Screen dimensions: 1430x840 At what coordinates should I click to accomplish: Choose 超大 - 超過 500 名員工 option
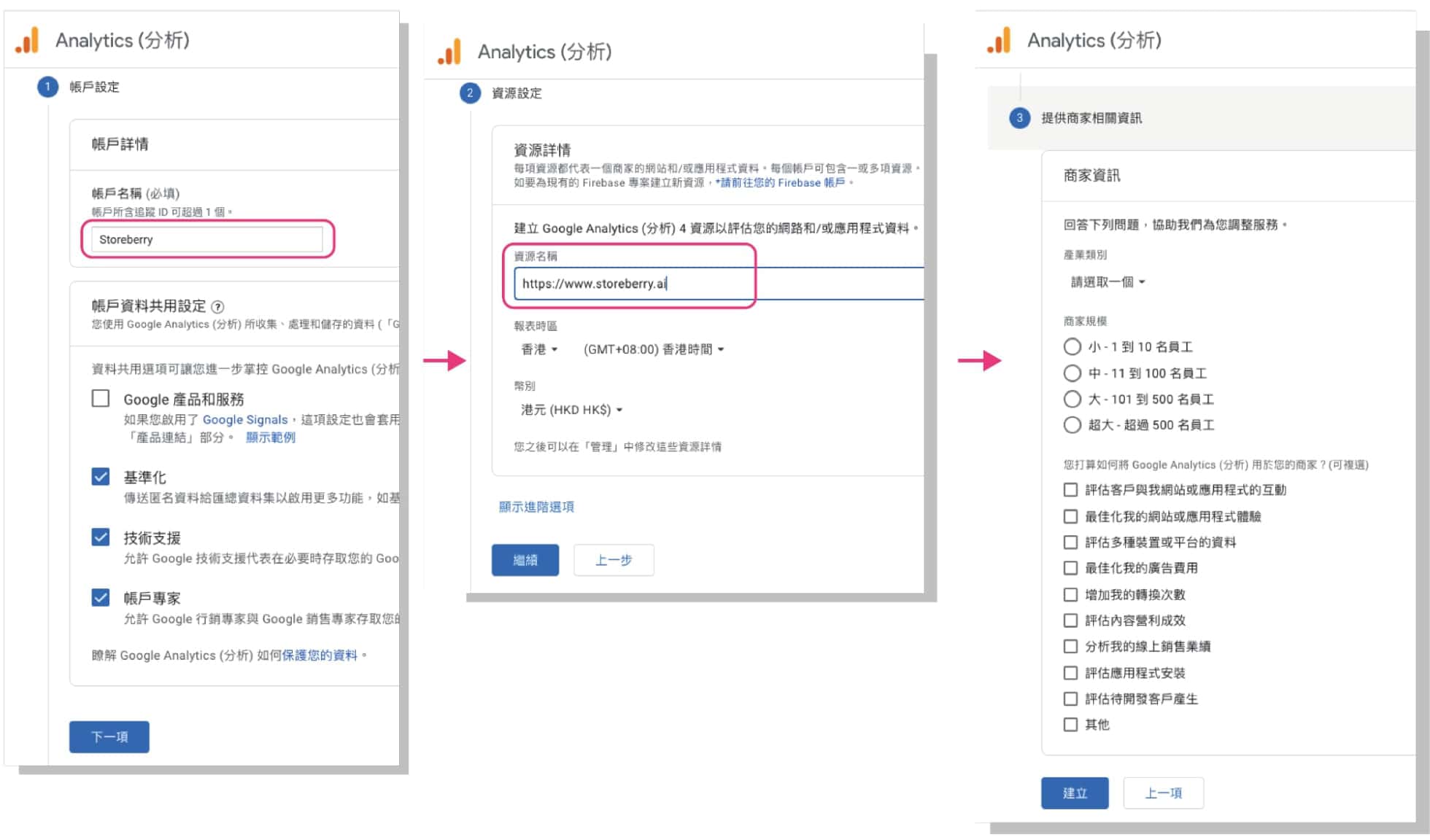(x=1072, y=425)
